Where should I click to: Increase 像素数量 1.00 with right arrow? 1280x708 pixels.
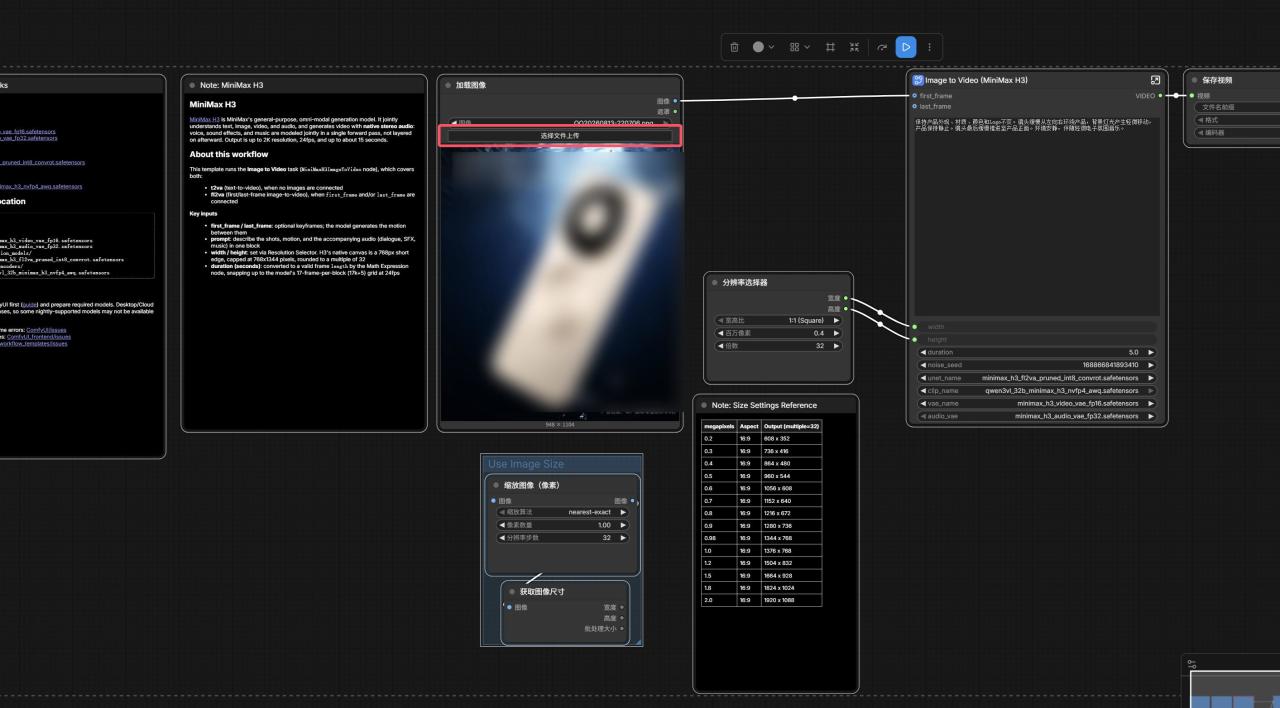point(623,525)
